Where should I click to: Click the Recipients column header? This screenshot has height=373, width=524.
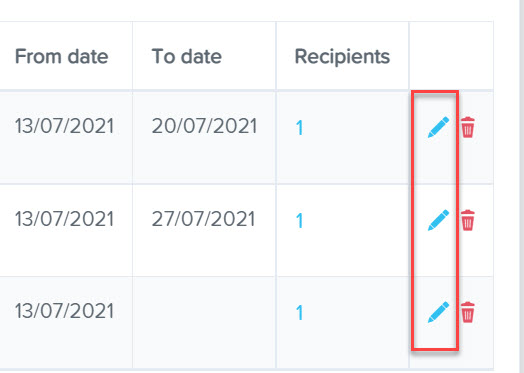click(x=343, y=56)
